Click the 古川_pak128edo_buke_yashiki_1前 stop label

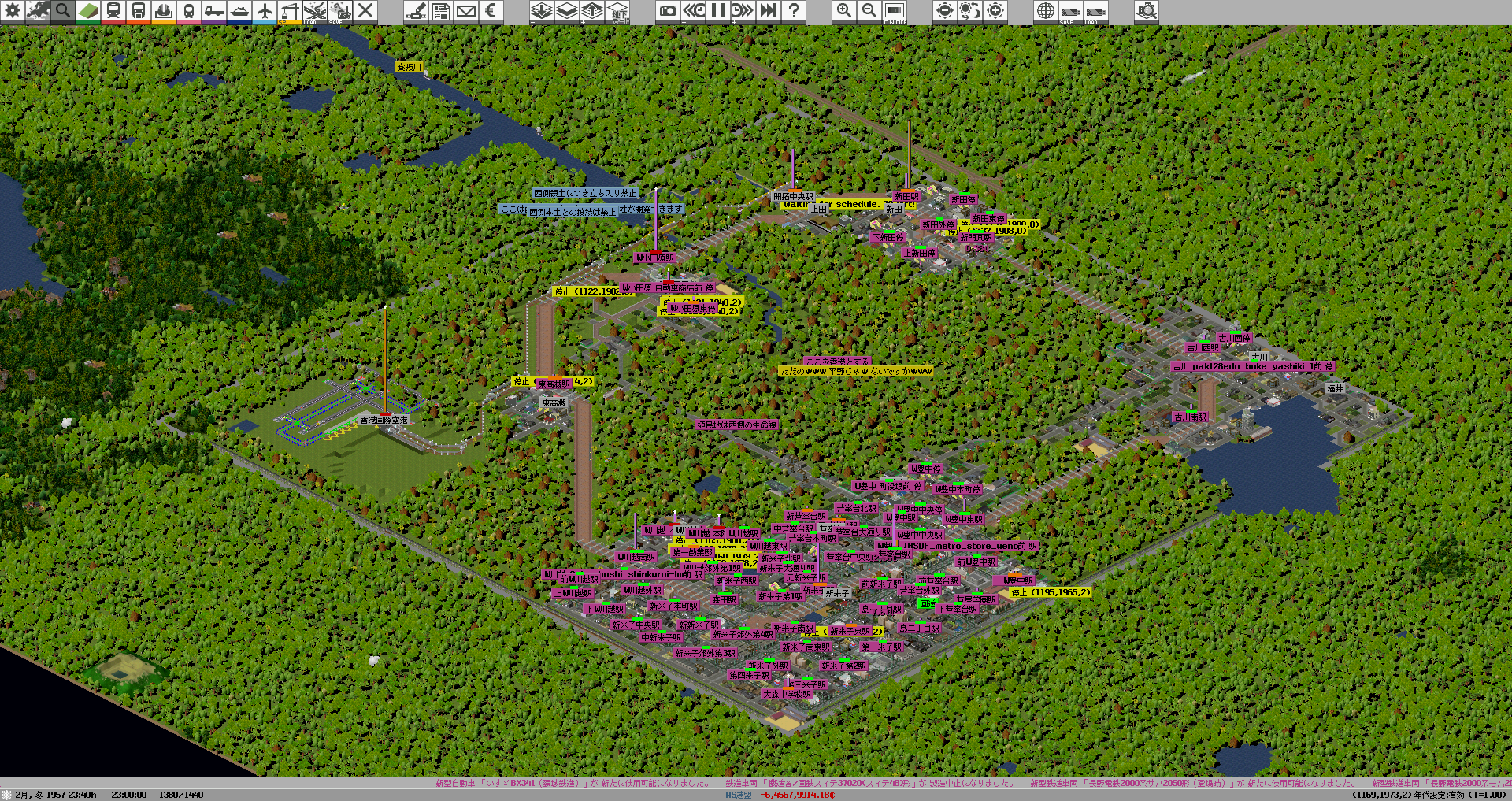coord(1252,366)
